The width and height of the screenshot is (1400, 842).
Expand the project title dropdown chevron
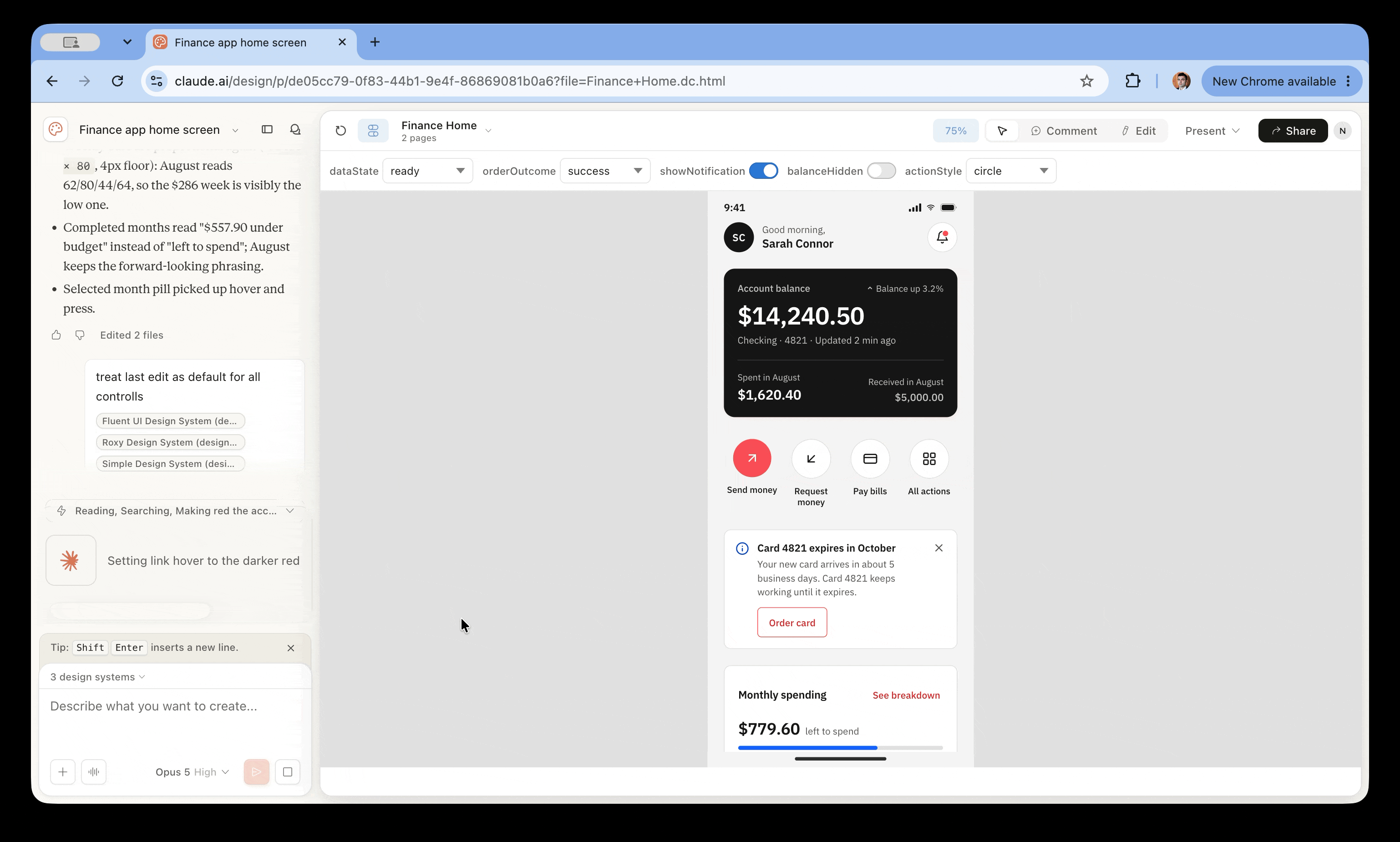235,130
